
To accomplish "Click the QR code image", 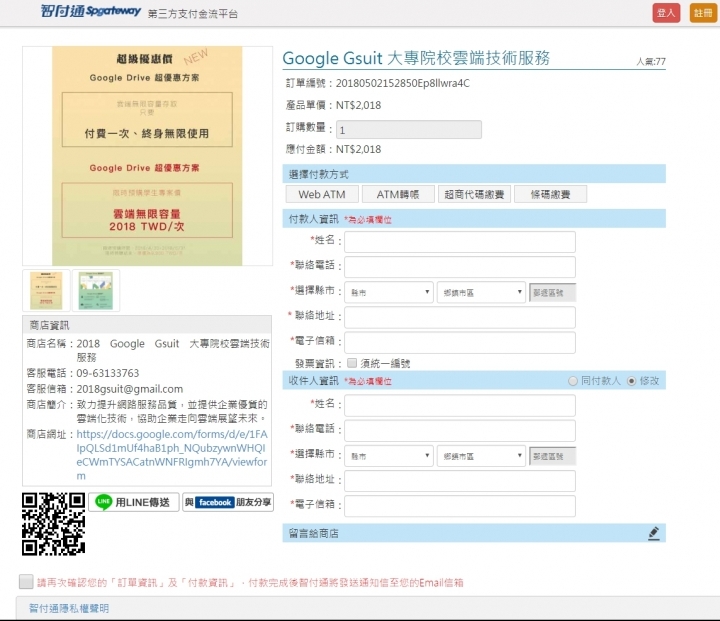I will click(x=53, y=524).
